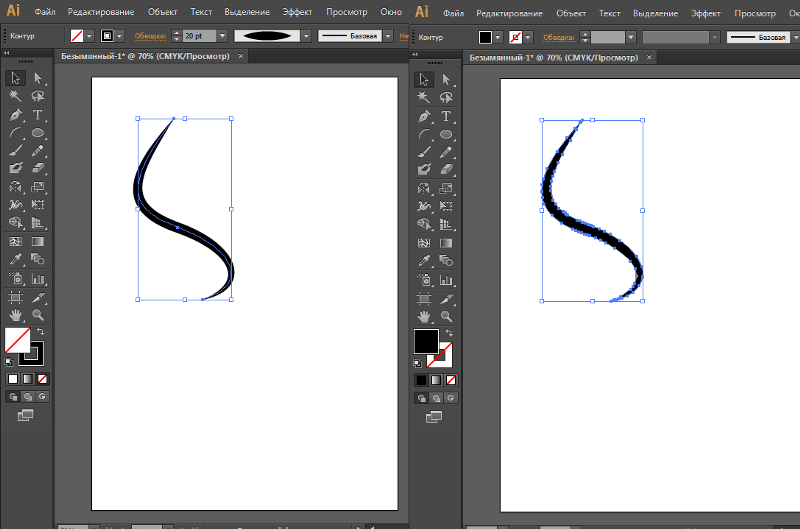
Task: Switch to Gradient paint mode in right window
Action: (x=436, y=380)
